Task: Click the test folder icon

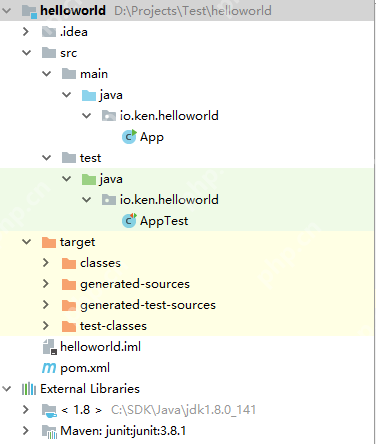Action: point(69,158)
